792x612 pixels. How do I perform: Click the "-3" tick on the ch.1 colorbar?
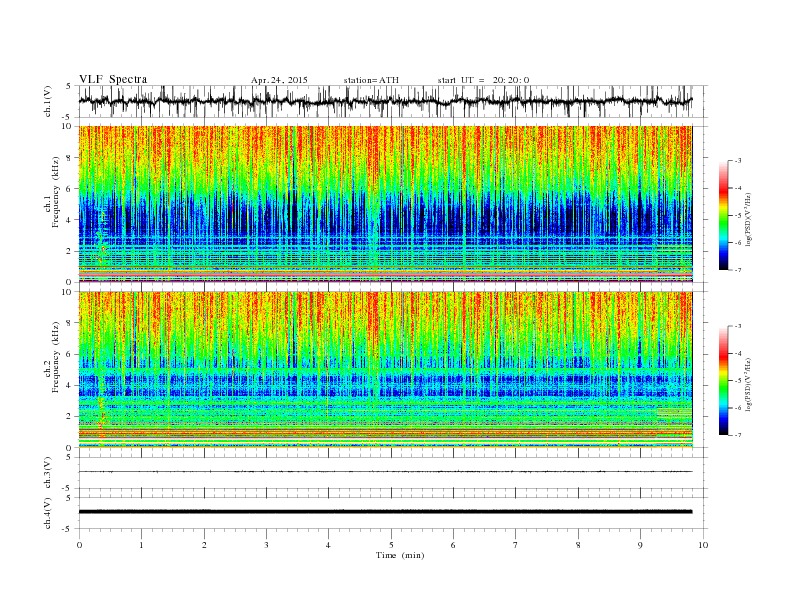(738, 161)
